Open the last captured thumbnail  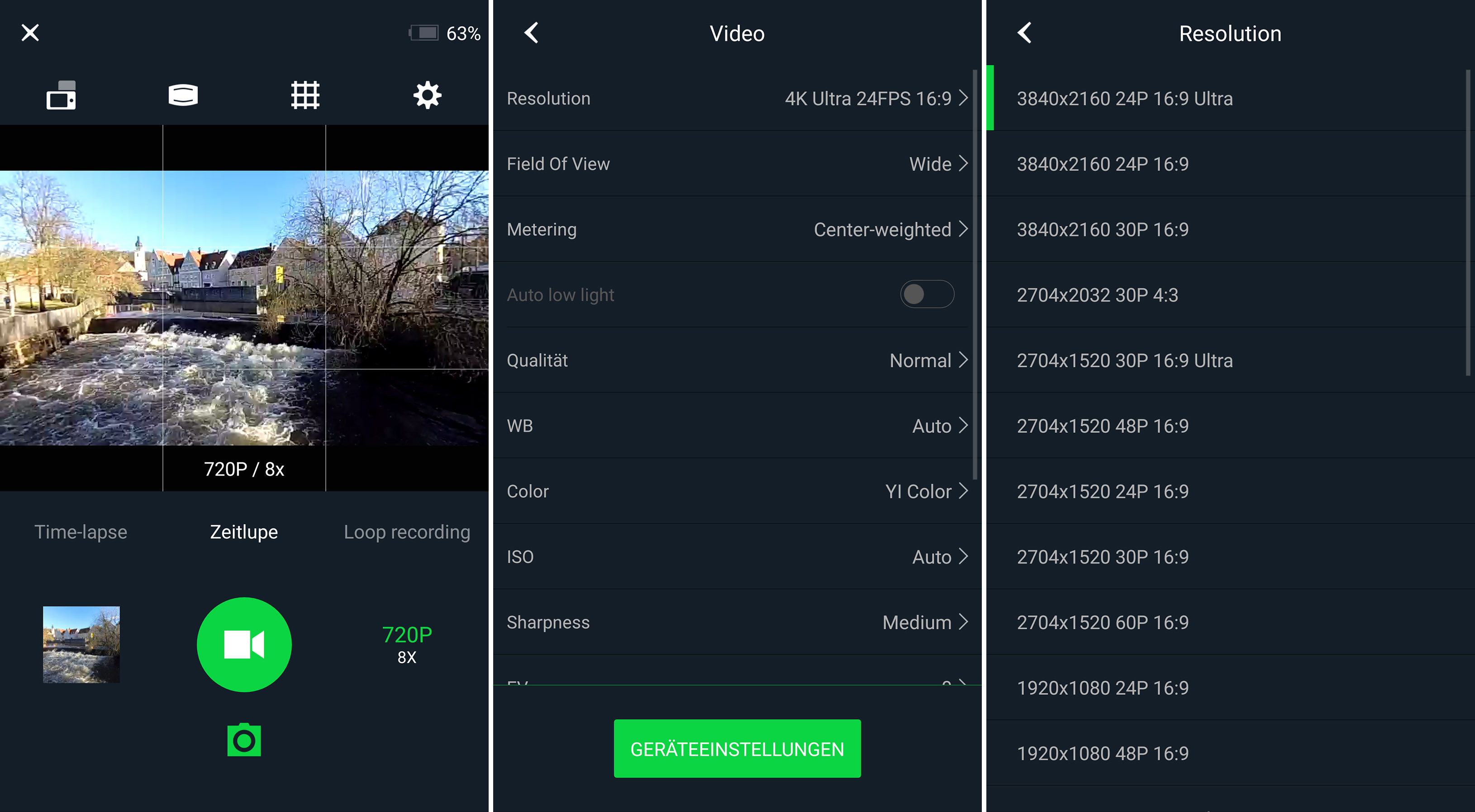(x=81, y=644)
